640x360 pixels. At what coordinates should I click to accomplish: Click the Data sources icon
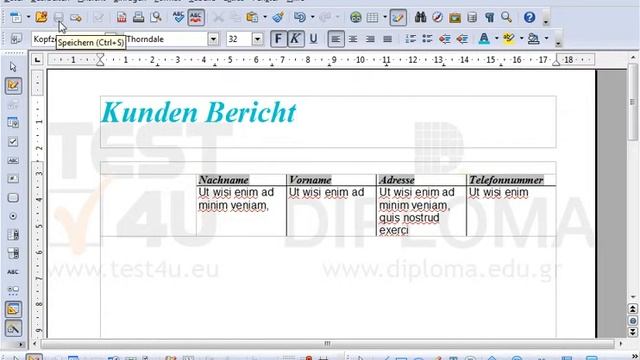(x=472, y=18)
